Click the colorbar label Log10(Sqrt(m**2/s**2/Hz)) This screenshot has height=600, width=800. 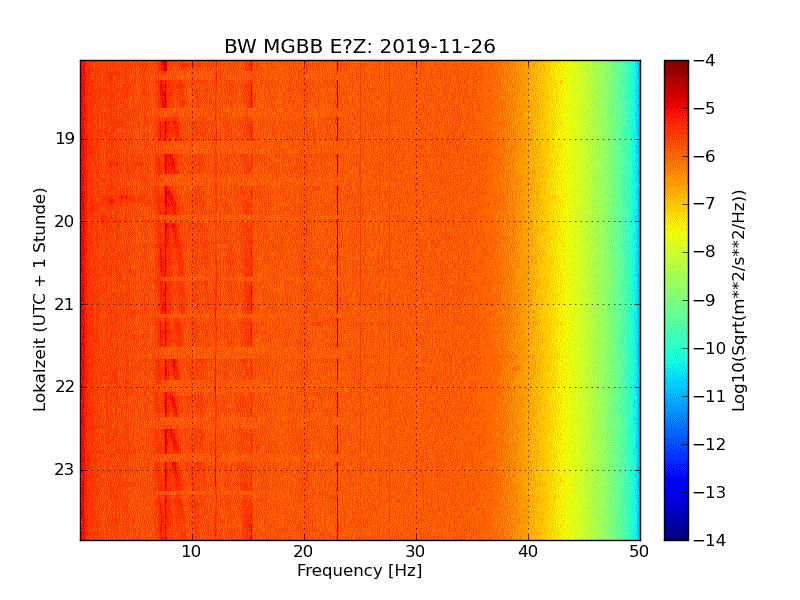tap(738, 300)
